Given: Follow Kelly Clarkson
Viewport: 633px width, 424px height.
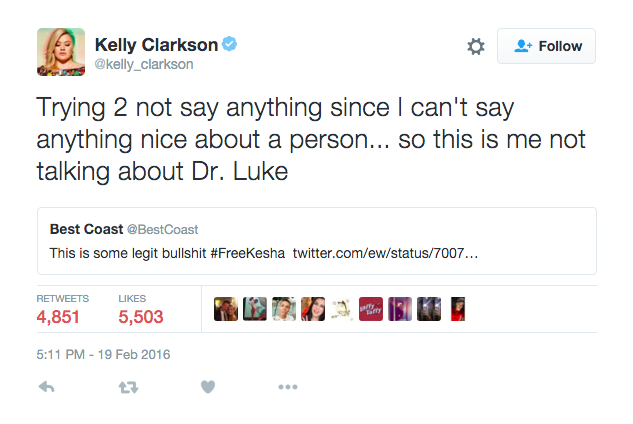Looking at the screenshot, I should (x=547, y=46).
